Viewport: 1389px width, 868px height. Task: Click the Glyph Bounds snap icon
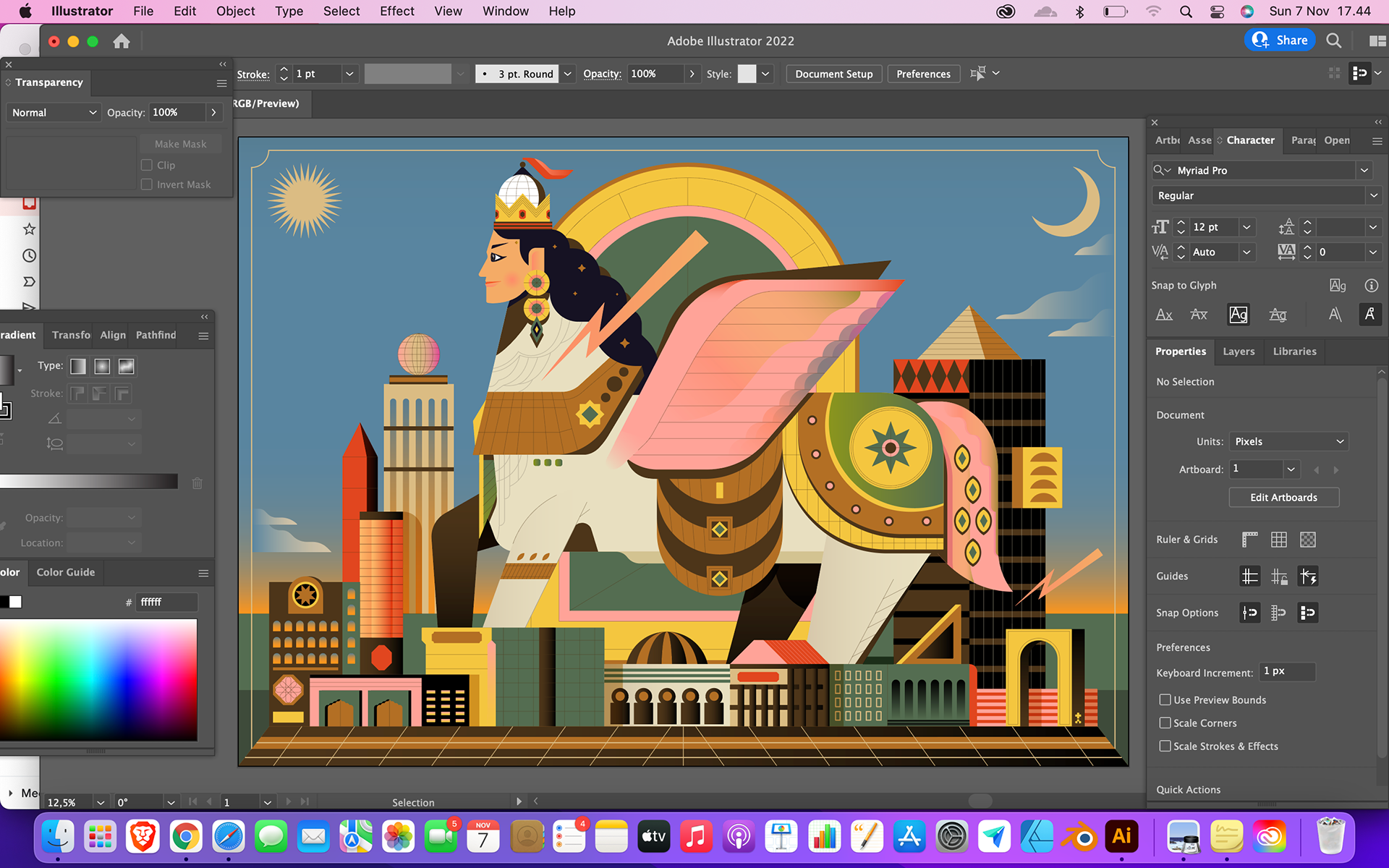click(1238, 315)
